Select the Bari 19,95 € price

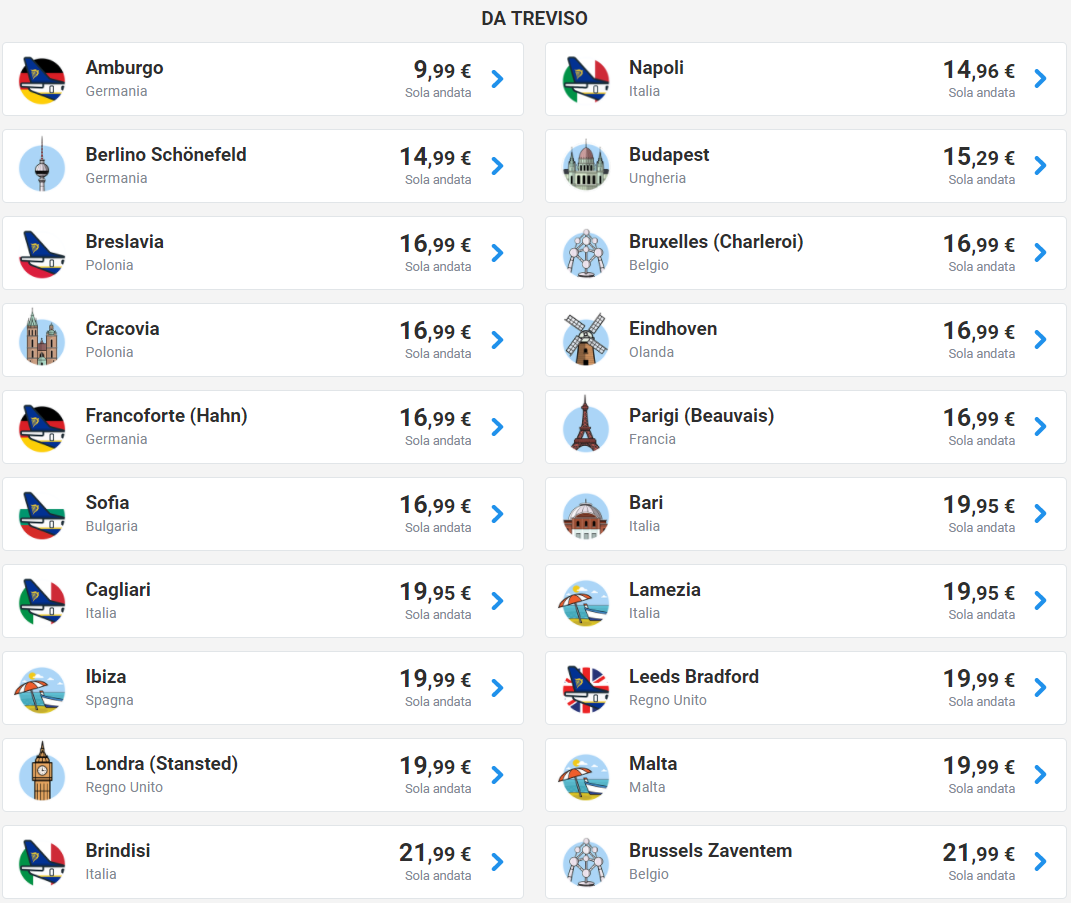[x=979, y=505]
